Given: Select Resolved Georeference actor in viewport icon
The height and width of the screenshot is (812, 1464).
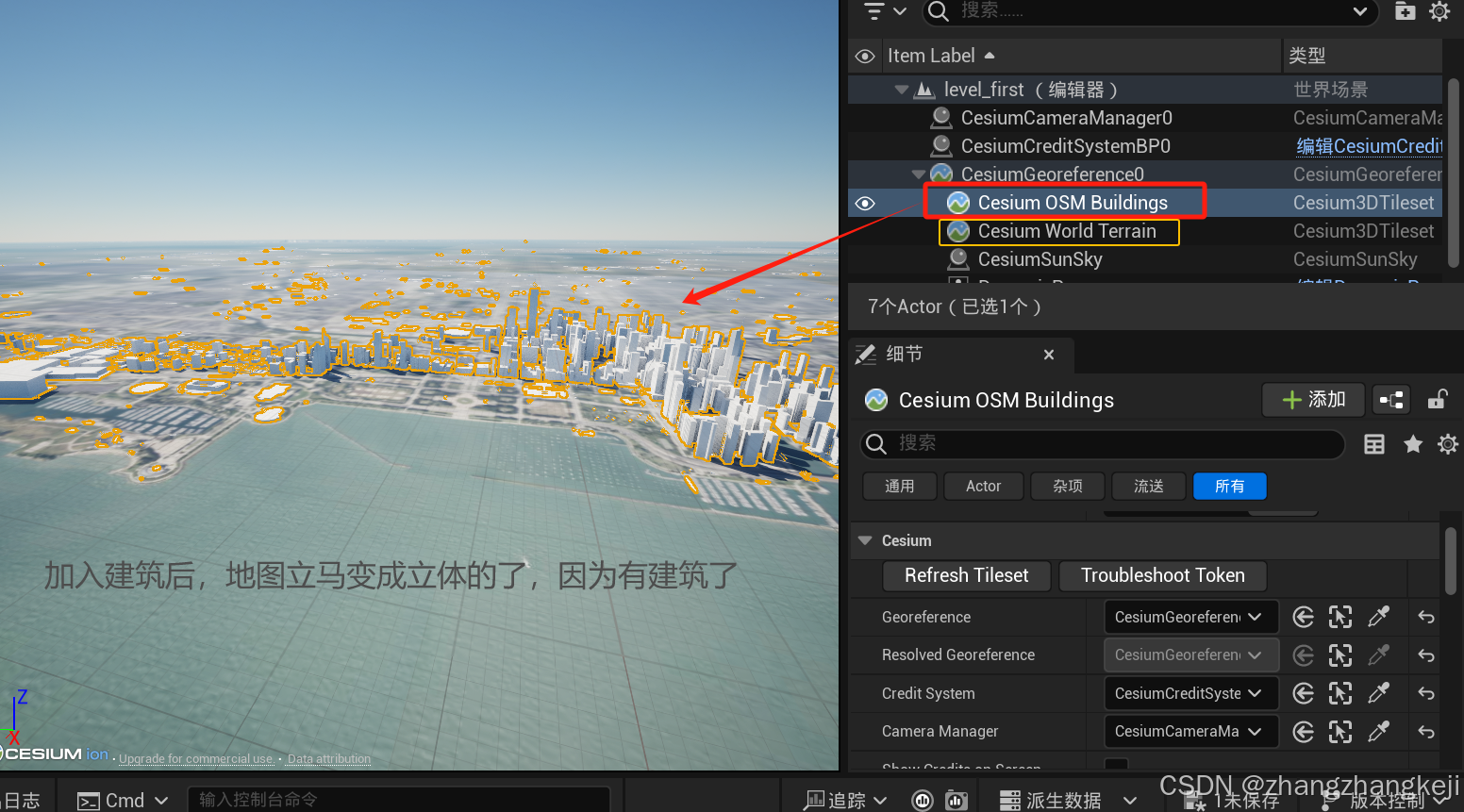Looking at the screenshot, I should [1340, 655].
